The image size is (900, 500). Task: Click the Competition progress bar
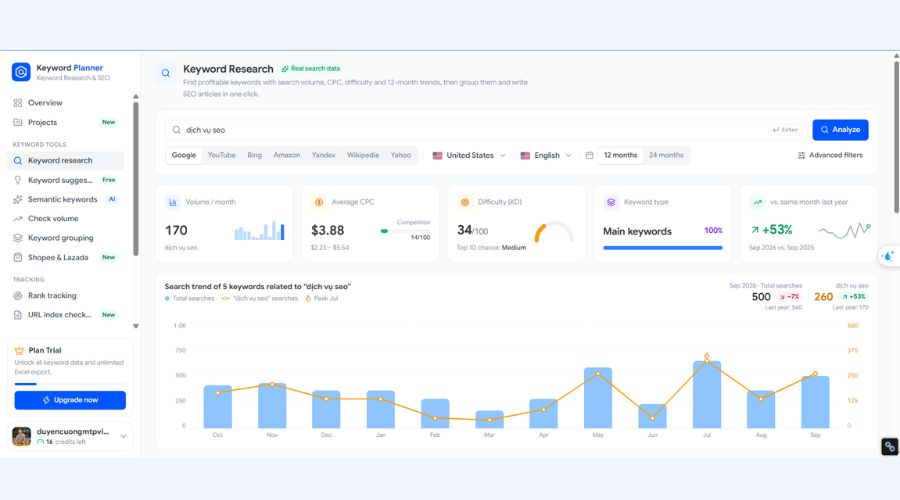[x=405, y=231]
